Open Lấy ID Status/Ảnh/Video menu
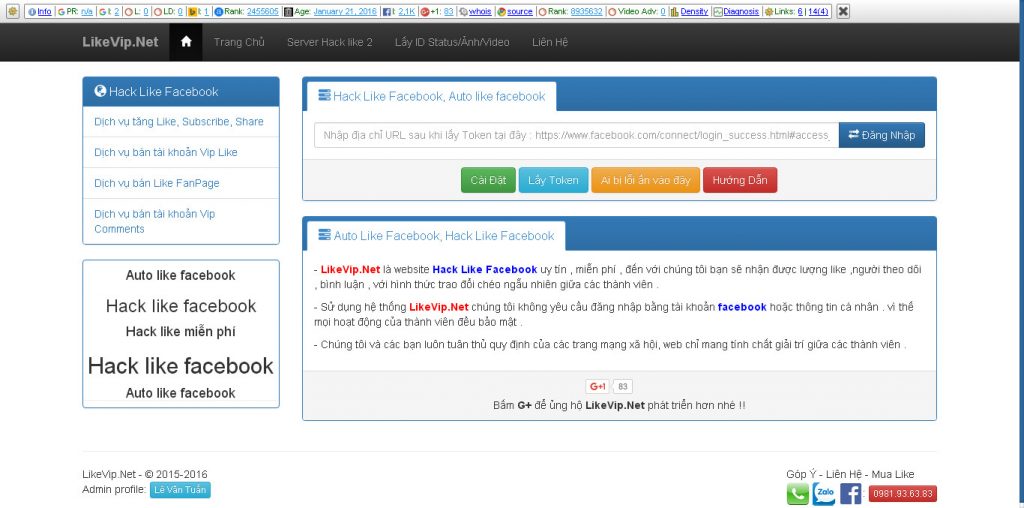 click(452, 42)
